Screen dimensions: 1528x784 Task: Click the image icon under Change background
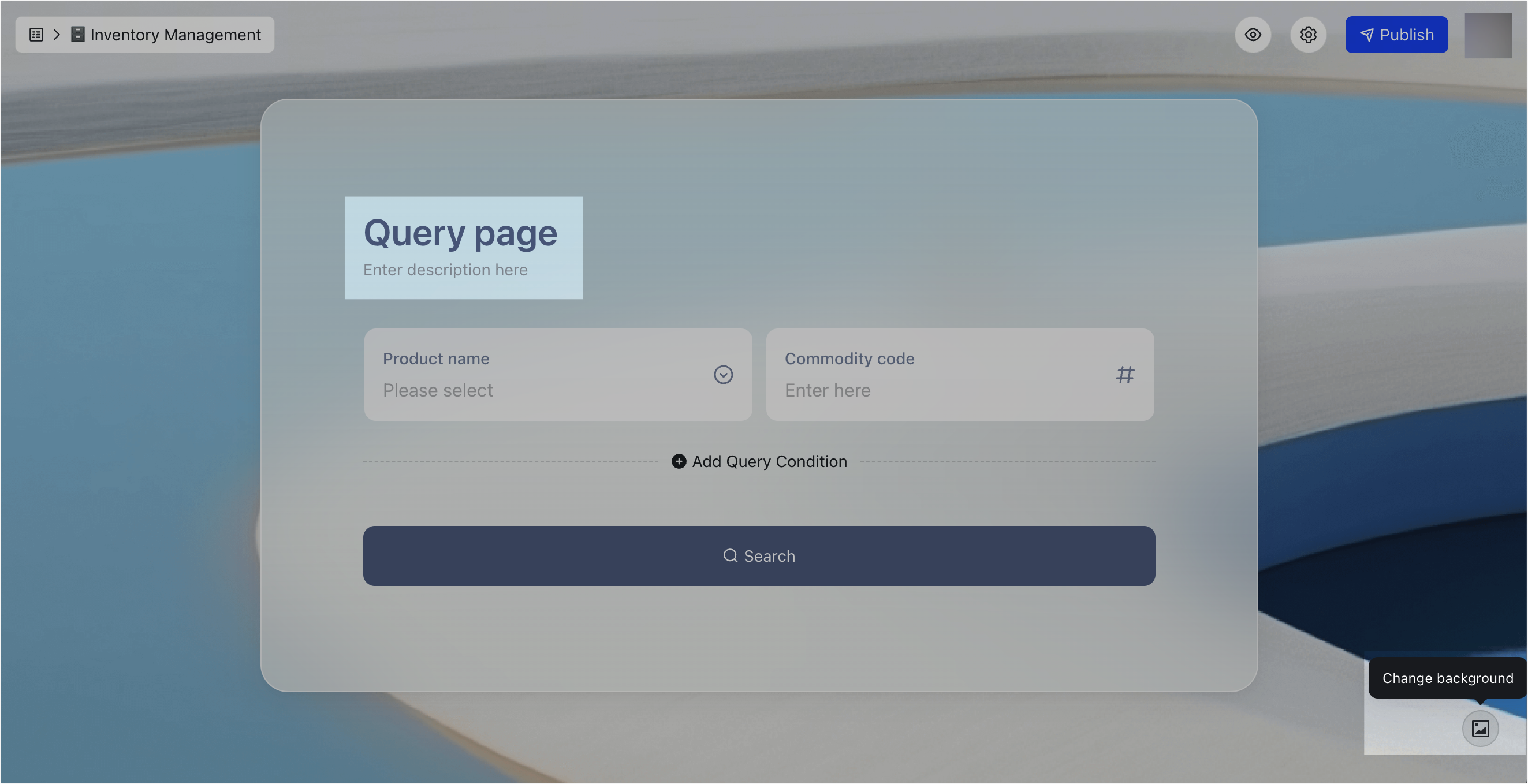1480,729
